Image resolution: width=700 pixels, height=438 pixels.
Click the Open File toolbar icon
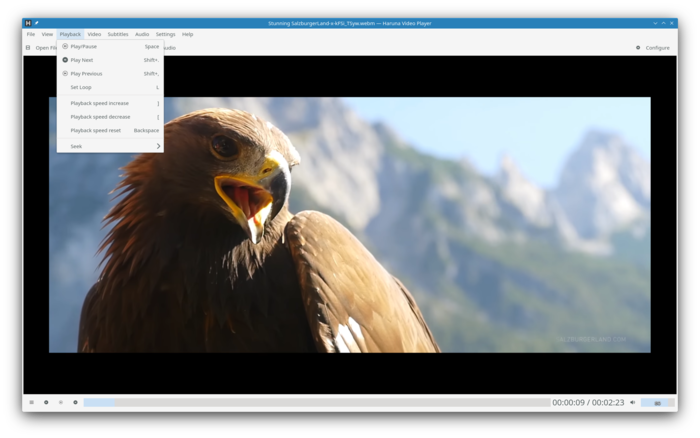(28, 47)
